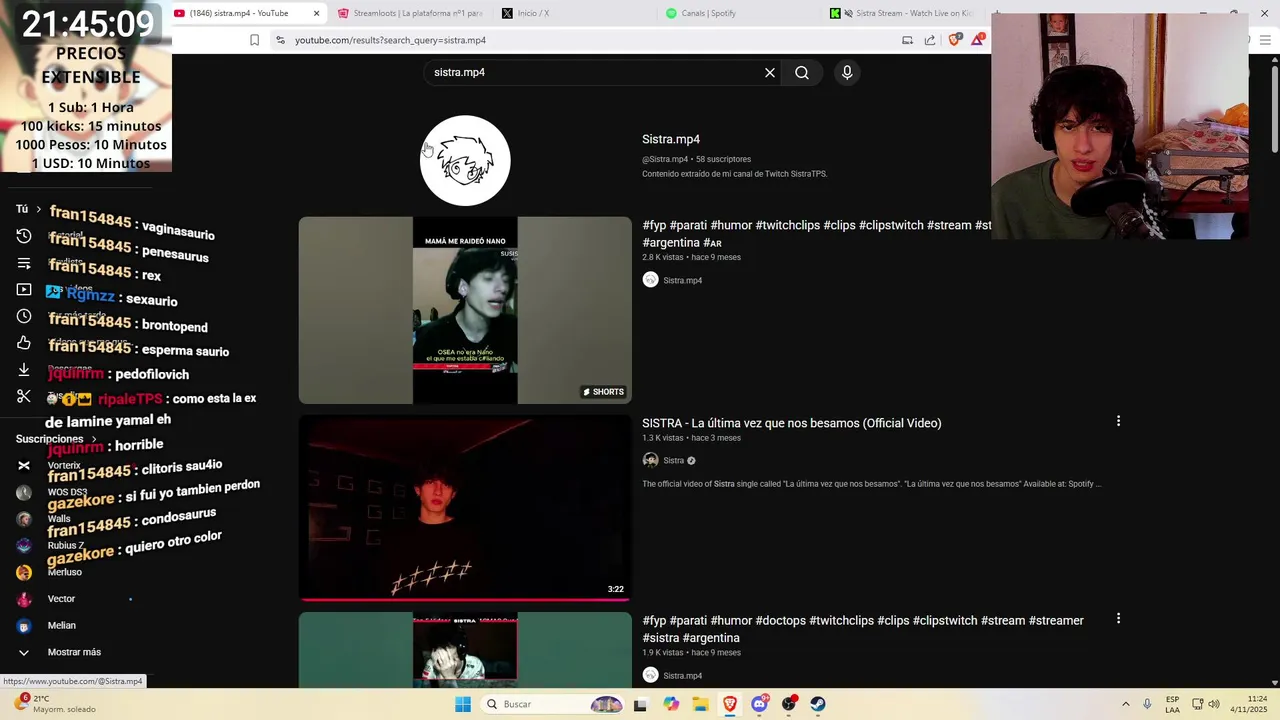Open Rubius Z subscription in sidebar
Viewport: 1280px width, 720px height.
coord(66,545)
